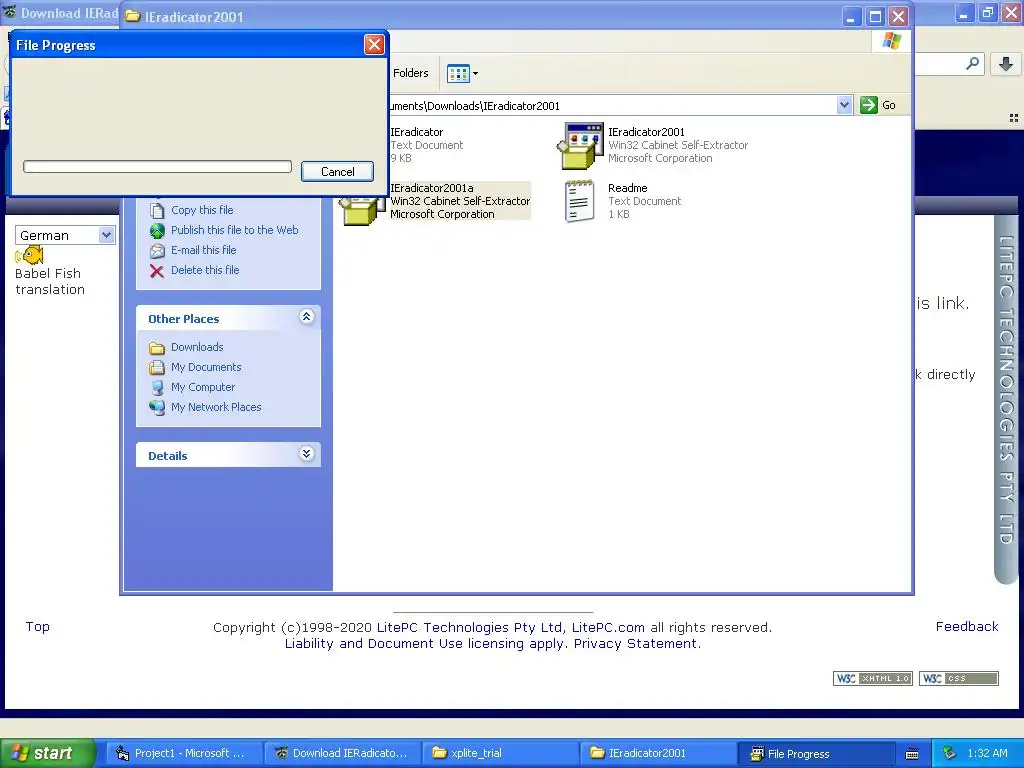Click the Windows flag logo in Explorer
1024x768 pixels.
click(x=891, y=41)
